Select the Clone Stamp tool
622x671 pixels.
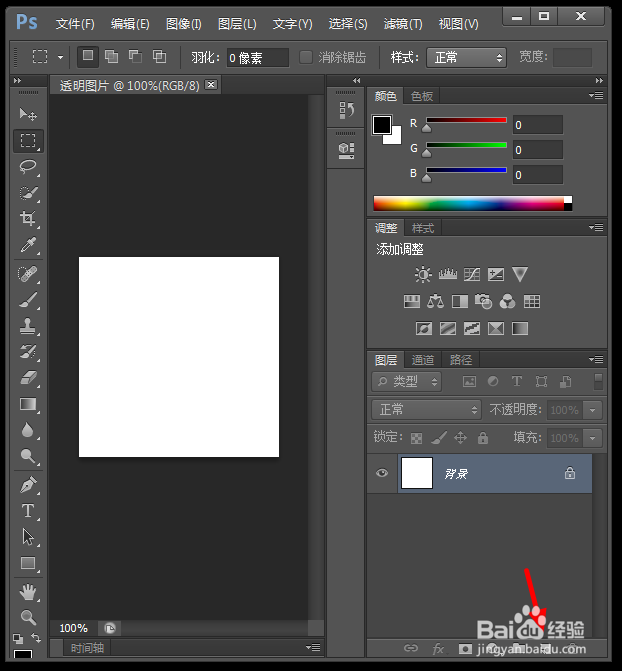click(x=28, y=326)
